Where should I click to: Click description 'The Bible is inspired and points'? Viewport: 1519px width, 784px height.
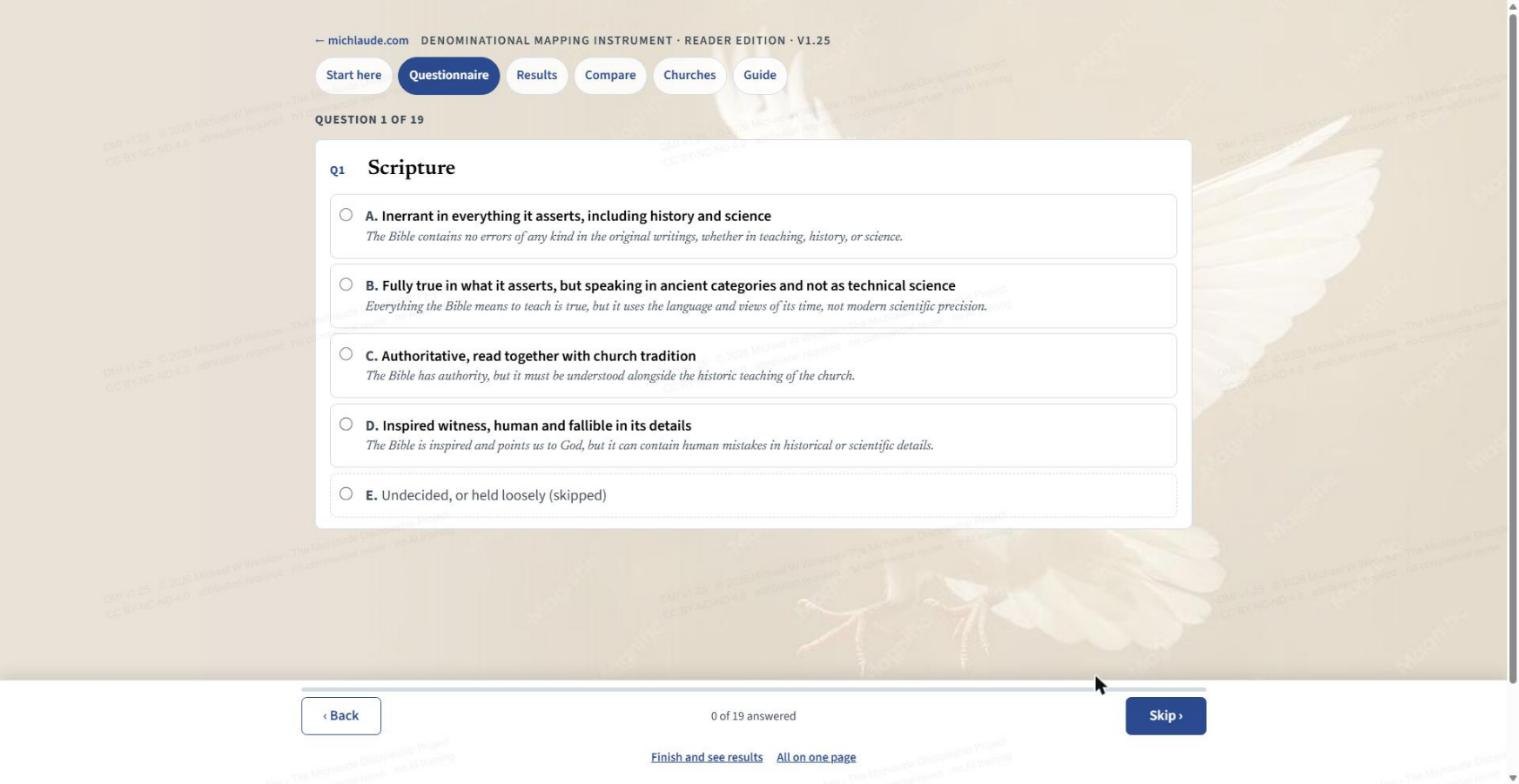point(650,446)
